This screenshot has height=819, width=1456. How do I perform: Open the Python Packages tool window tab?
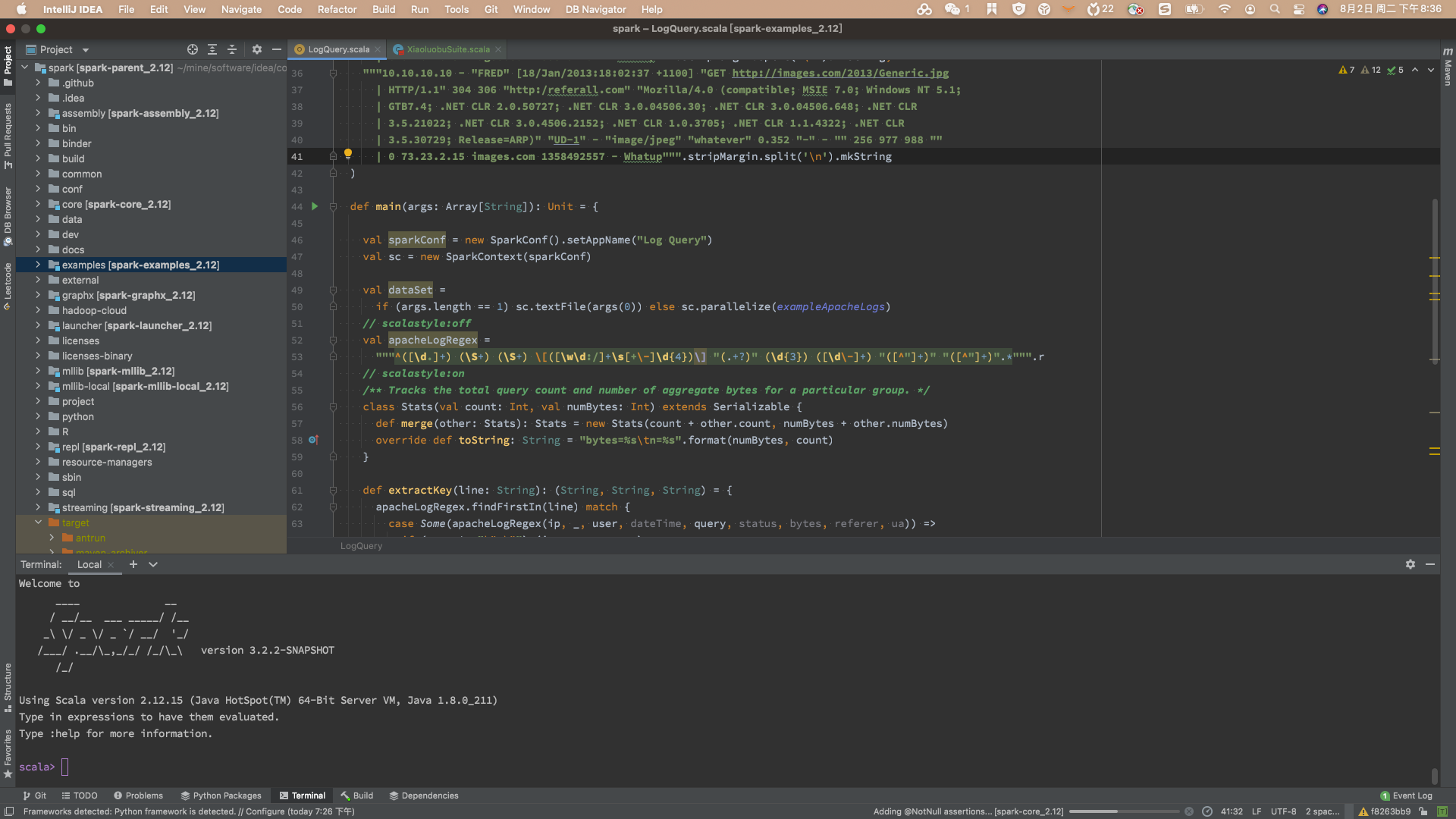221,795
